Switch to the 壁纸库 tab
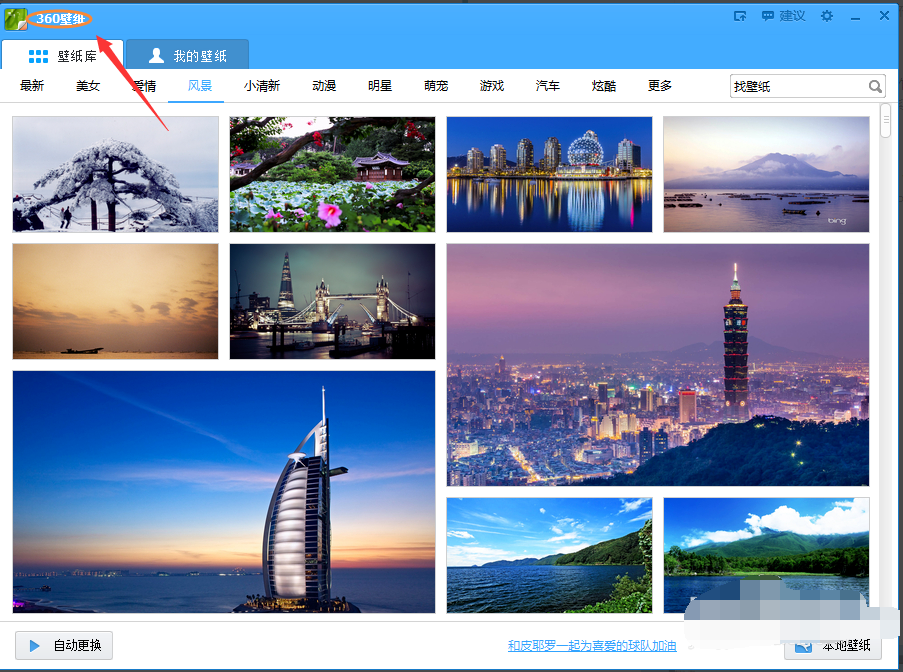The height and width of the screenshot is (672, 903). [x=62, y=56]
